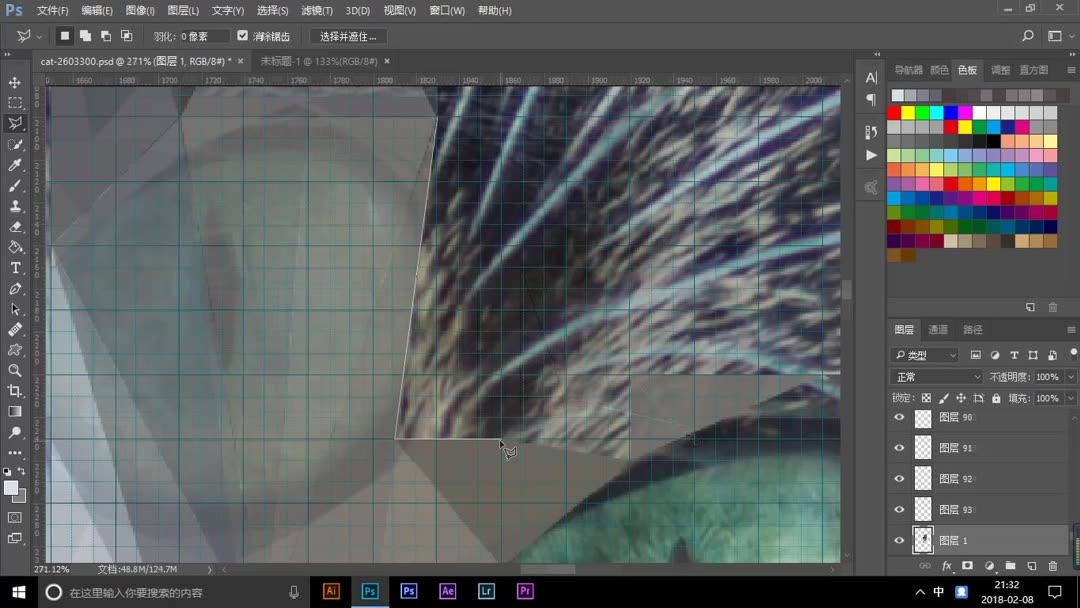Enable the 消除锯齿 anti-alias checkbox
This screenshot has height=608, width=1080.
click(x=242, y=35)
